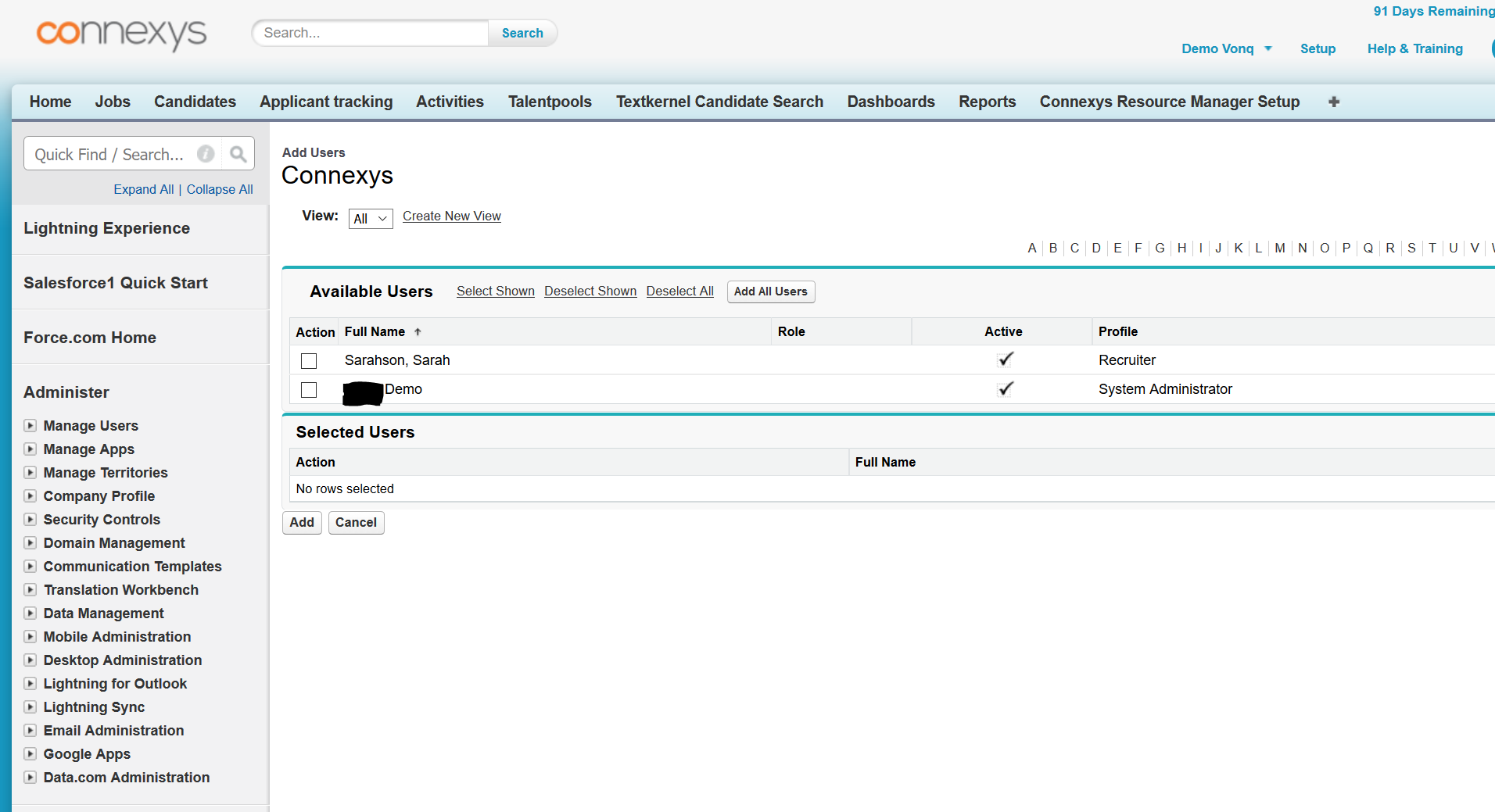Viewport: 1495px width, 812px height.
Task: Focus the global Search input field
Action: (x=371, y=33)
